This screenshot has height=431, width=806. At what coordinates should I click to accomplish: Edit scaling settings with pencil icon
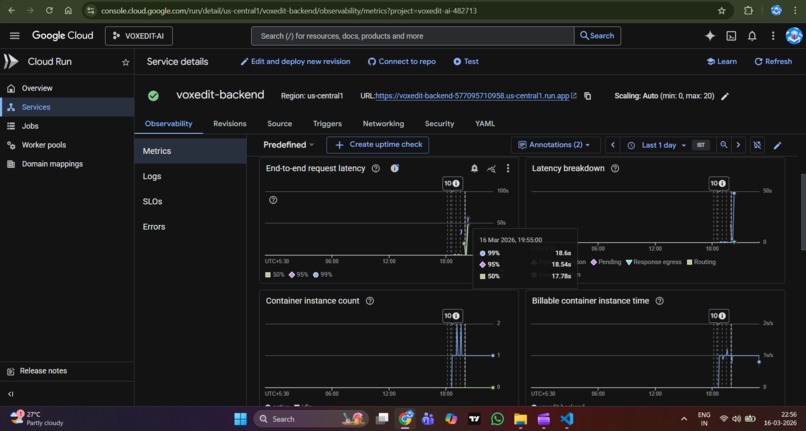(x=725, y=96)
